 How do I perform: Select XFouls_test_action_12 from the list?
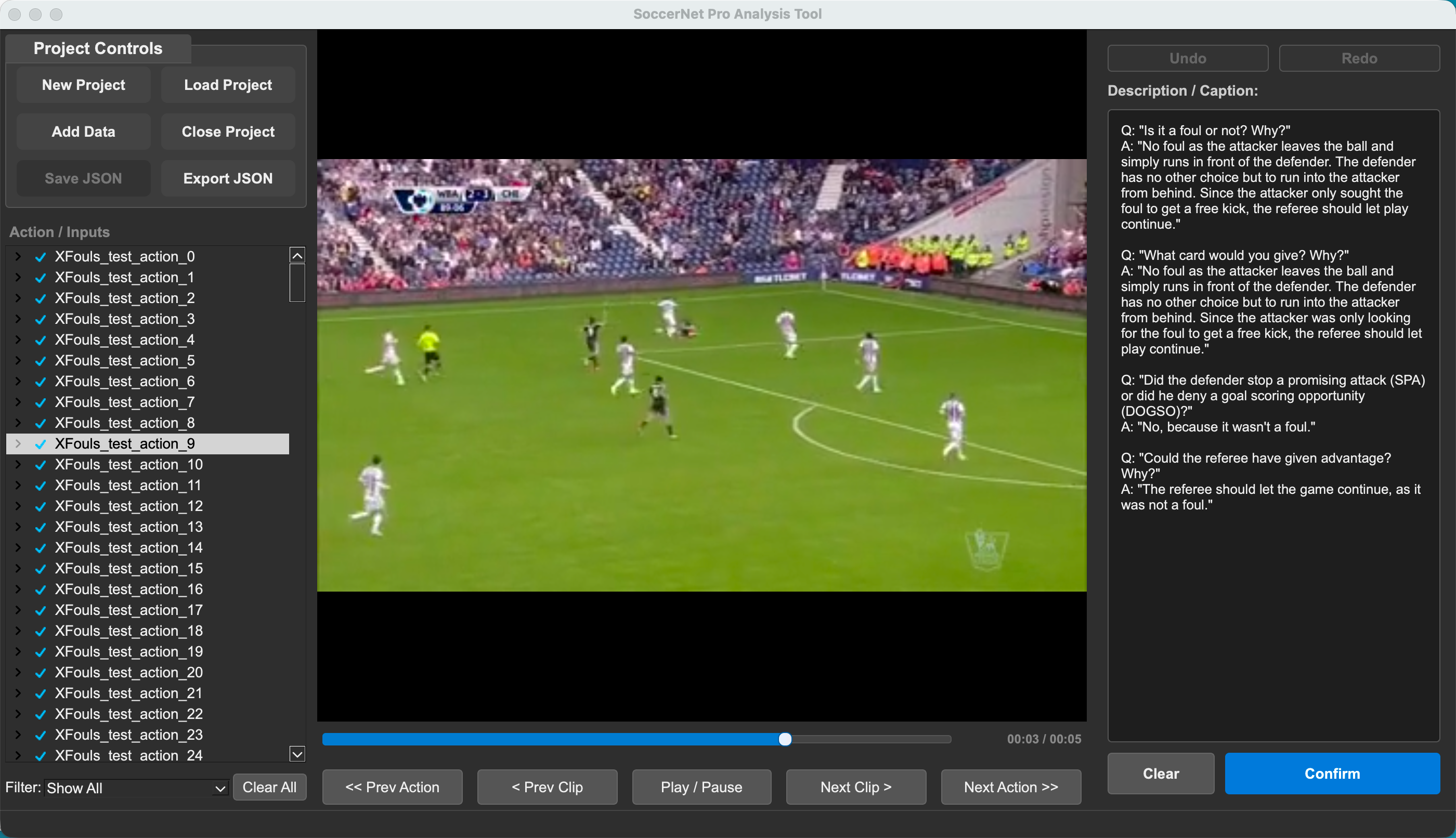129,506
